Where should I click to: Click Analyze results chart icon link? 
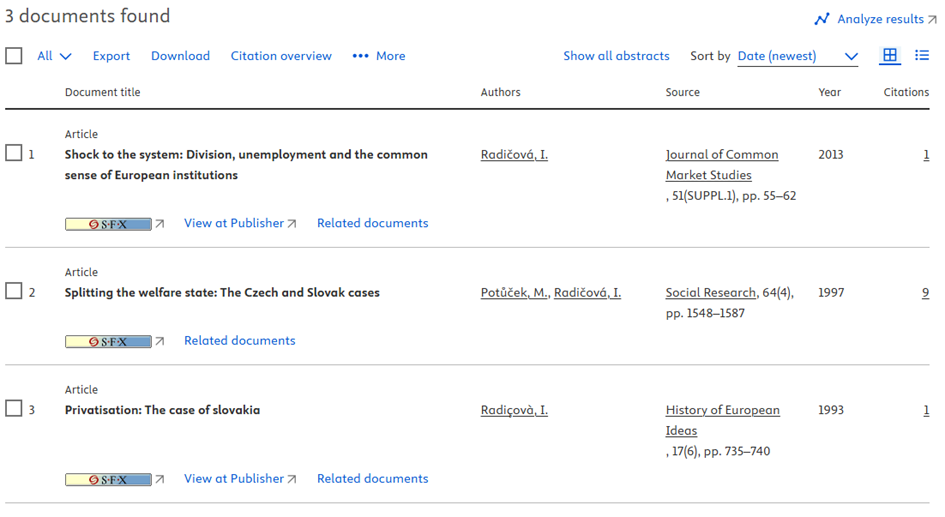click(875, 19)
